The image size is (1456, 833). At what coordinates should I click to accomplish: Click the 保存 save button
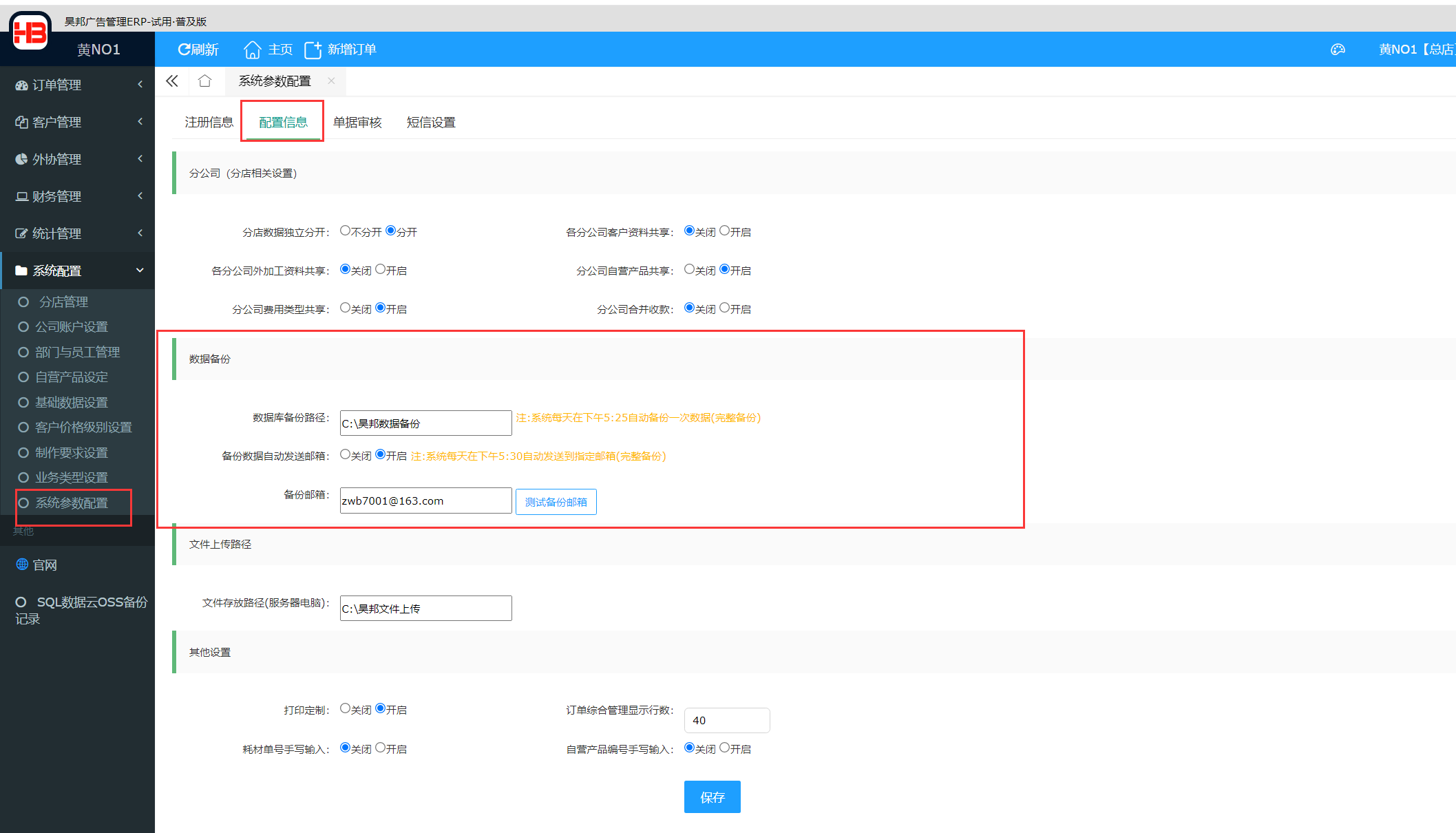pyautogui.click(x=713, y=797)
